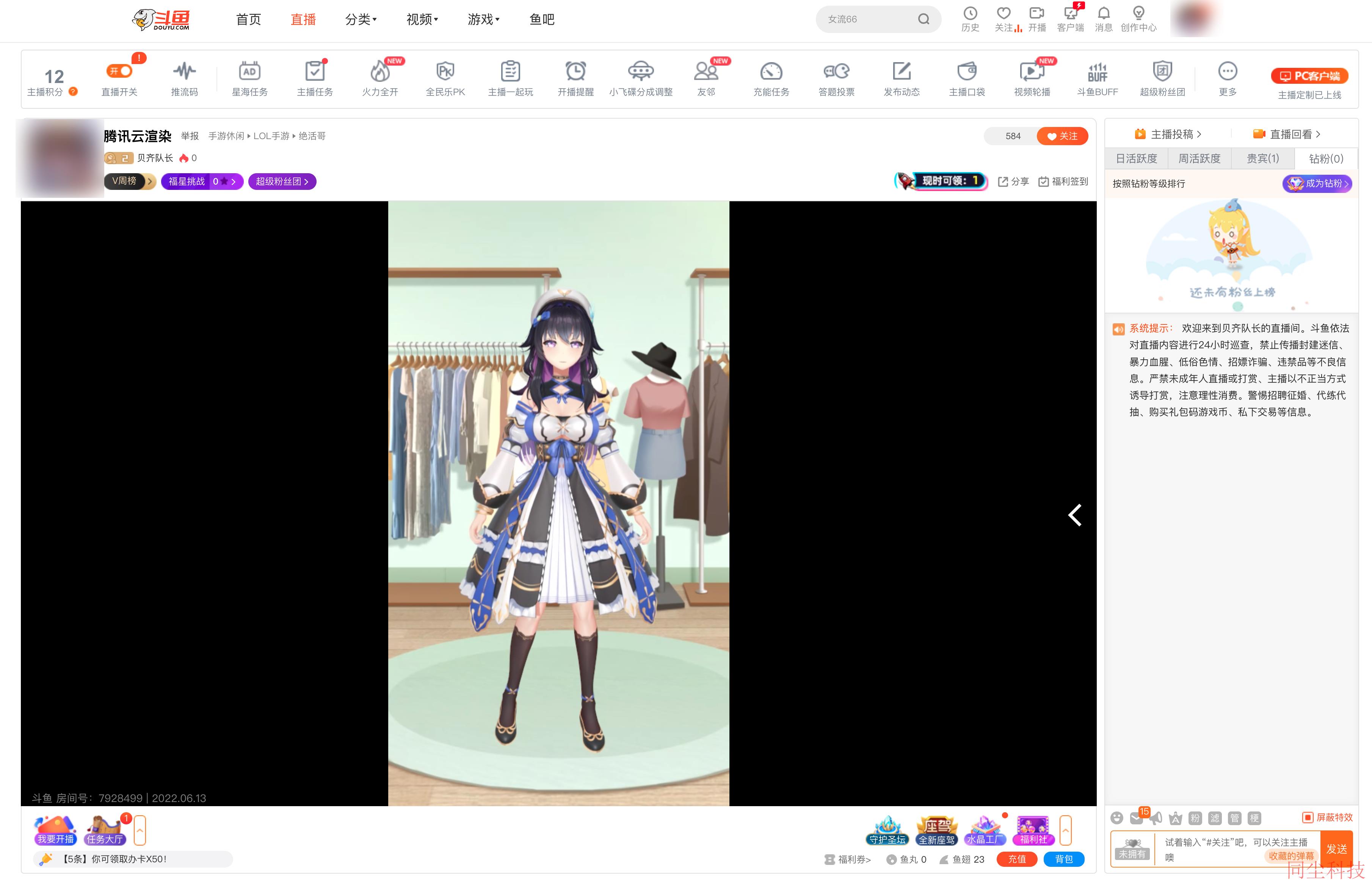Open 背包 backpack button
Screen dimensions: 1372x885
click(x=1064, y=859)
